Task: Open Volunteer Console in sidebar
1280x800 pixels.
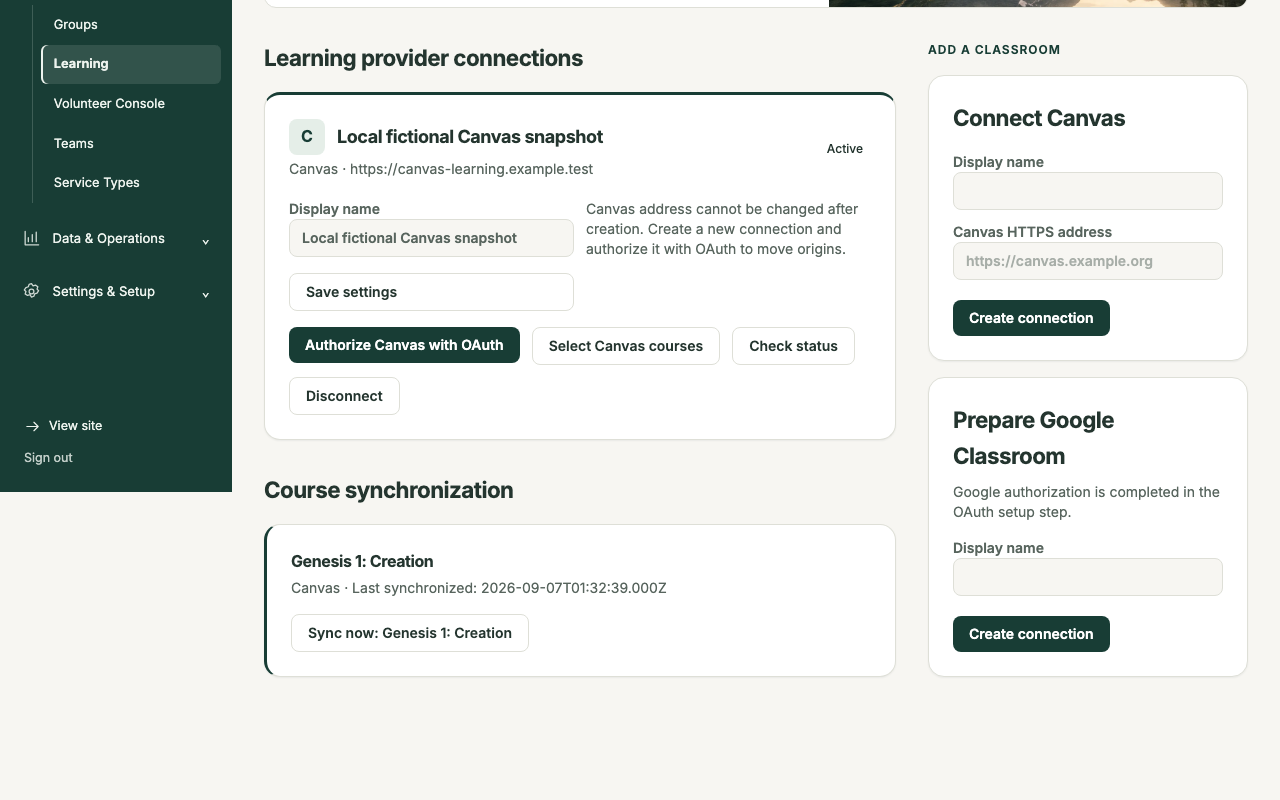Action: tap(131, 103)
